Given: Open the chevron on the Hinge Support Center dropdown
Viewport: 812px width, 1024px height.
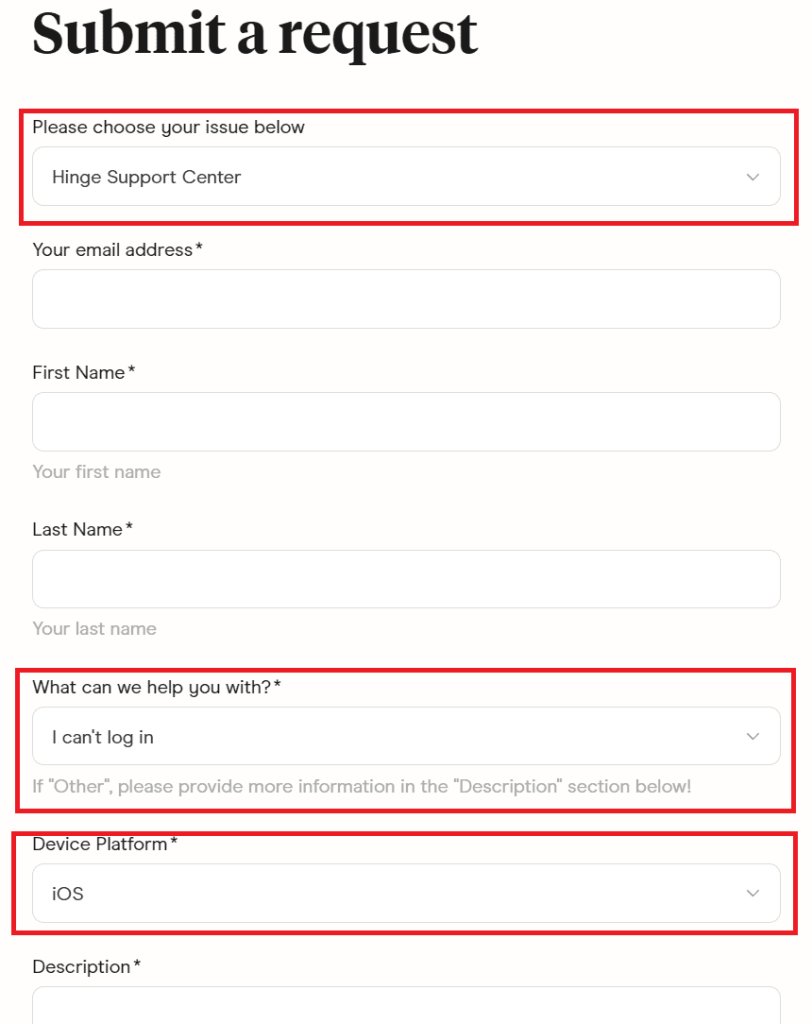Looking at the screenshot, I should point(753,176).
